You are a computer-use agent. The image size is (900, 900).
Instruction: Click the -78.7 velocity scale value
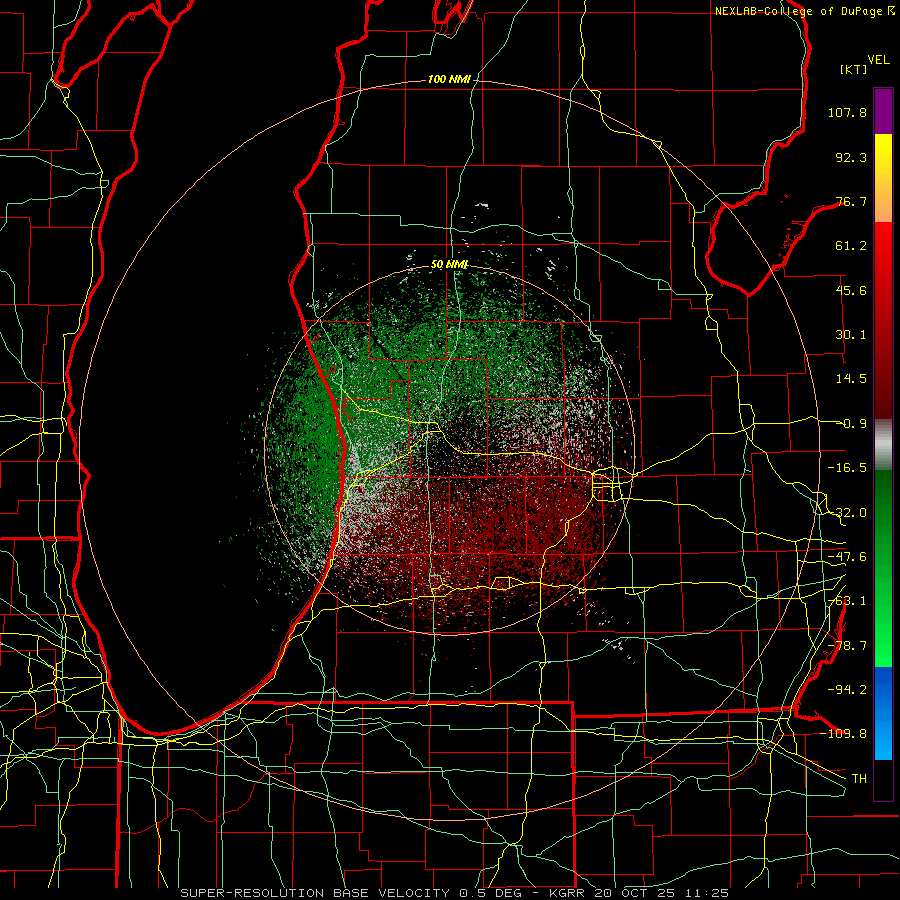[x=847, y=646]
